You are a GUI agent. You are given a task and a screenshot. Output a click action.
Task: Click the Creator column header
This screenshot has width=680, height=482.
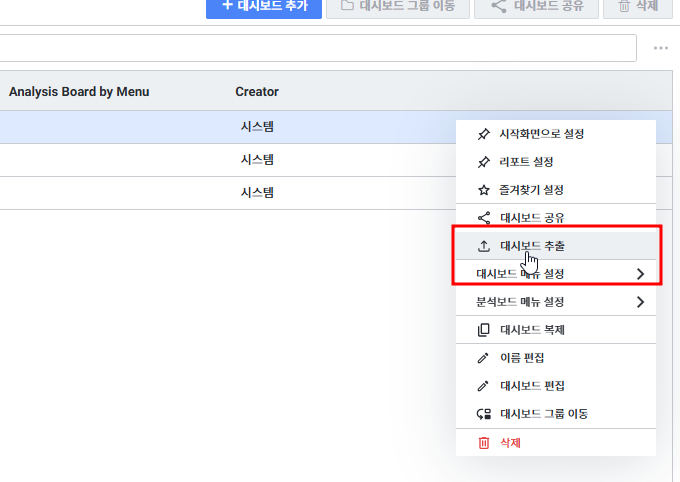coord(257,92)
